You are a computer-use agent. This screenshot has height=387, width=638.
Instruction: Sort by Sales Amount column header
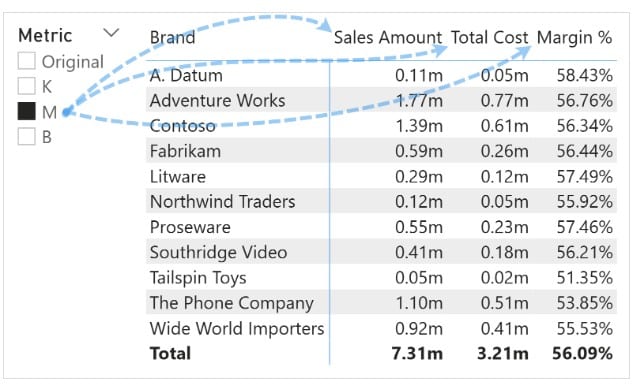coord(388,37)
